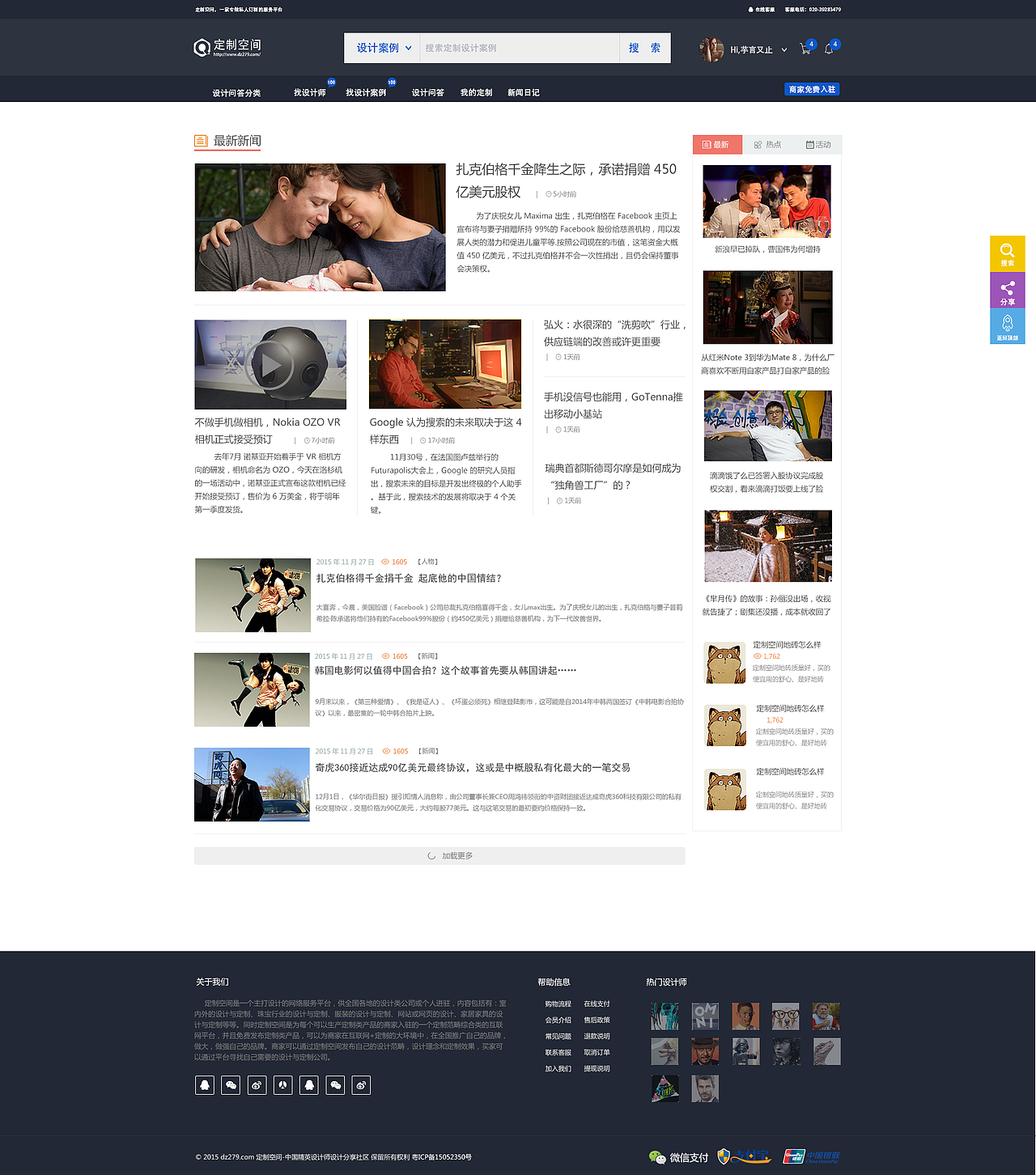This screenshot has height=1175, width=1036.
Task: Open 找设计师 in the navigation bar
Action: point(309,93)
